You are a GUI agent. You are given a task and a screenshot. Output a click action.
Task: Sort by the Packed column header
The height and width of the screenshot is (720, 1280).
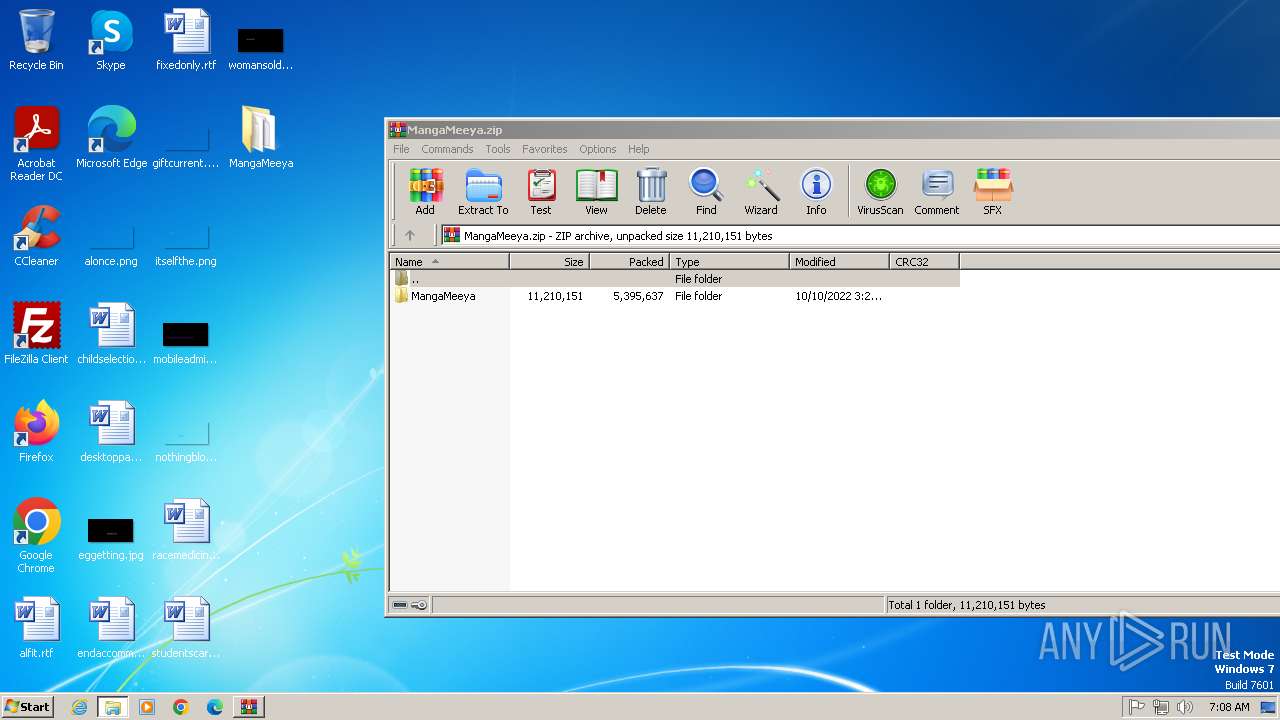tap(629, 262)
